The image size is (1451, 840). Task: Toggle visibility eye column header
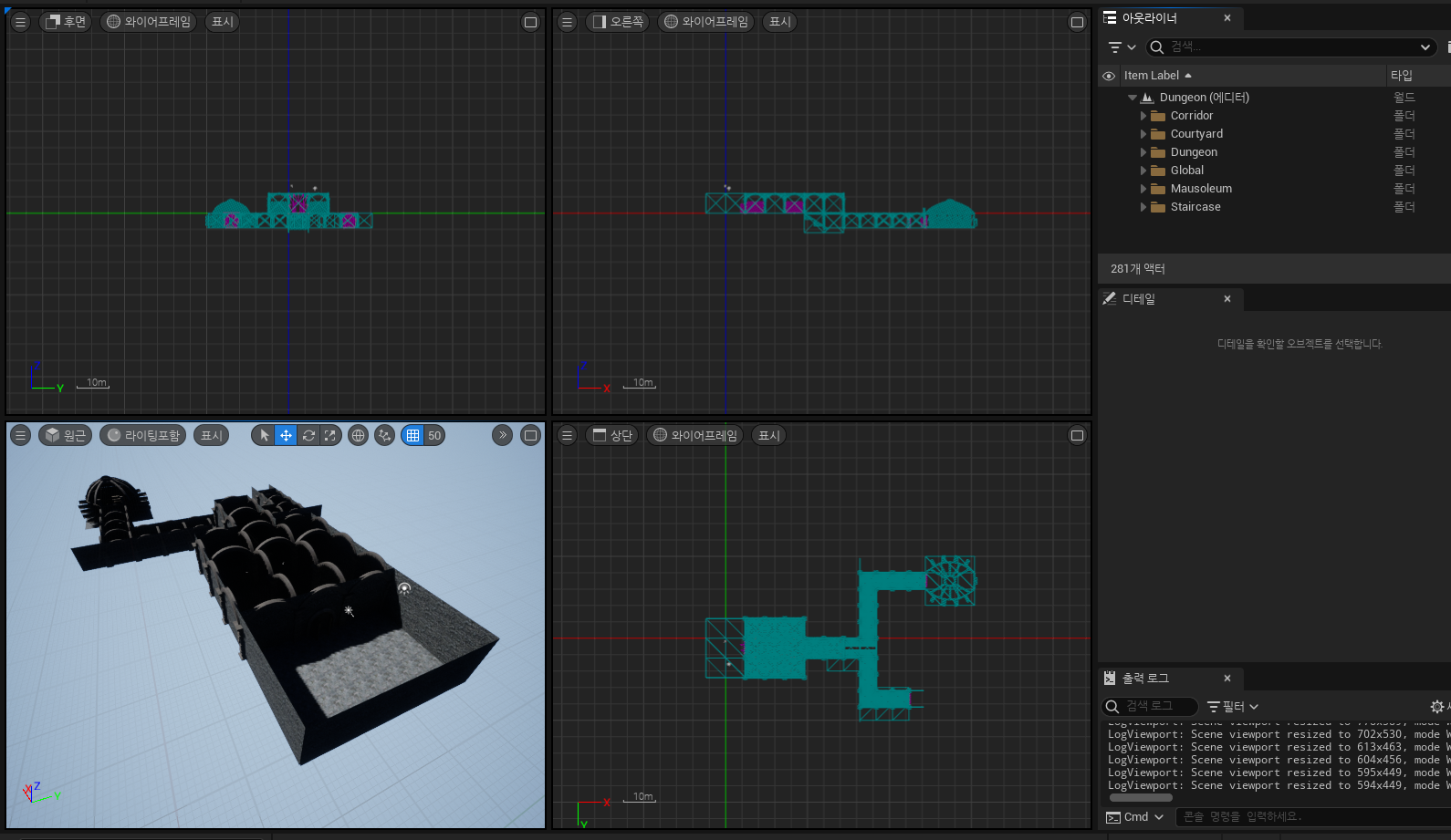[1109, 76]
